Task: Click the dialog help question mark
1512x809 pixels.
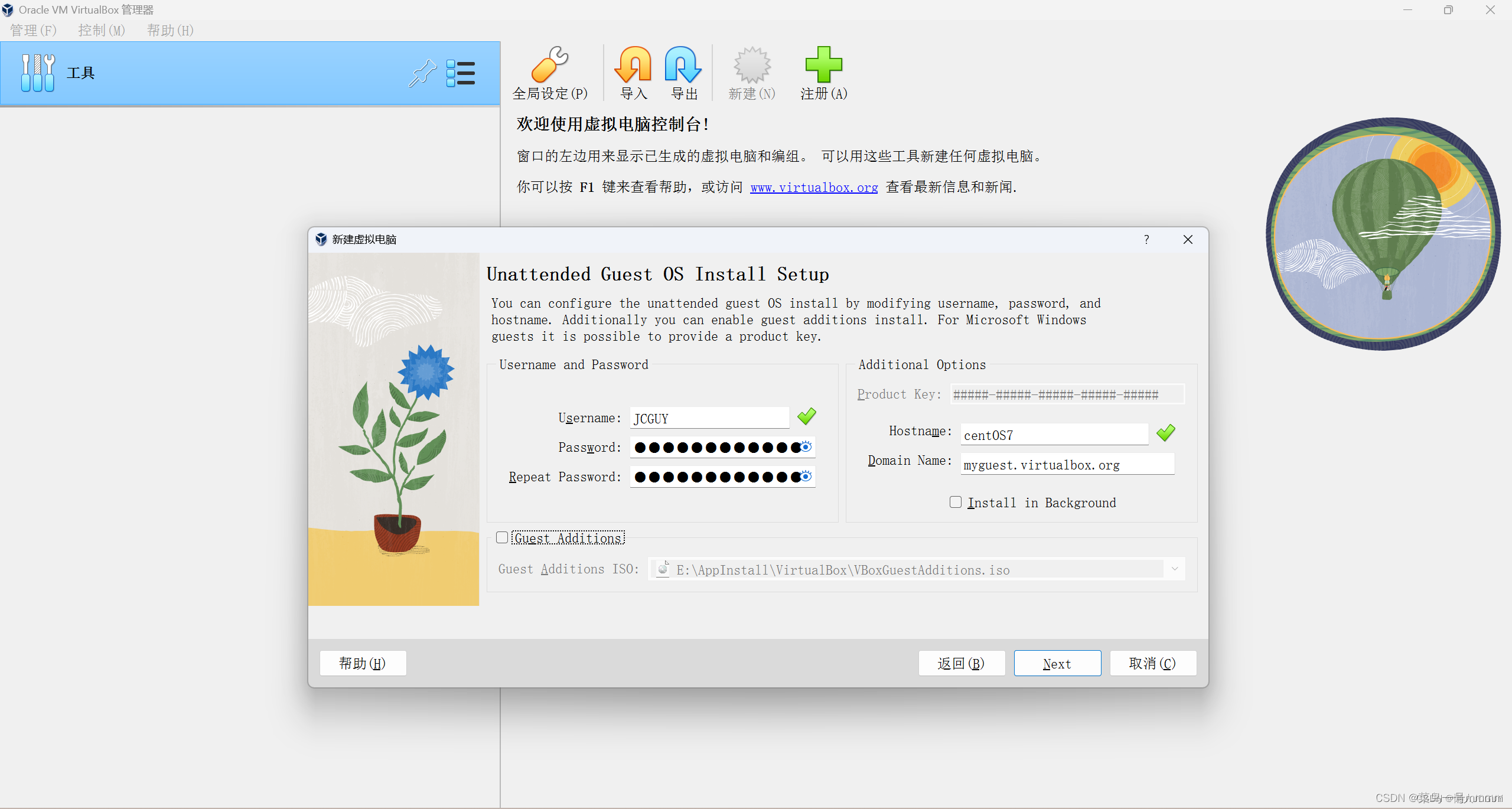Action: click(1146, 239)
